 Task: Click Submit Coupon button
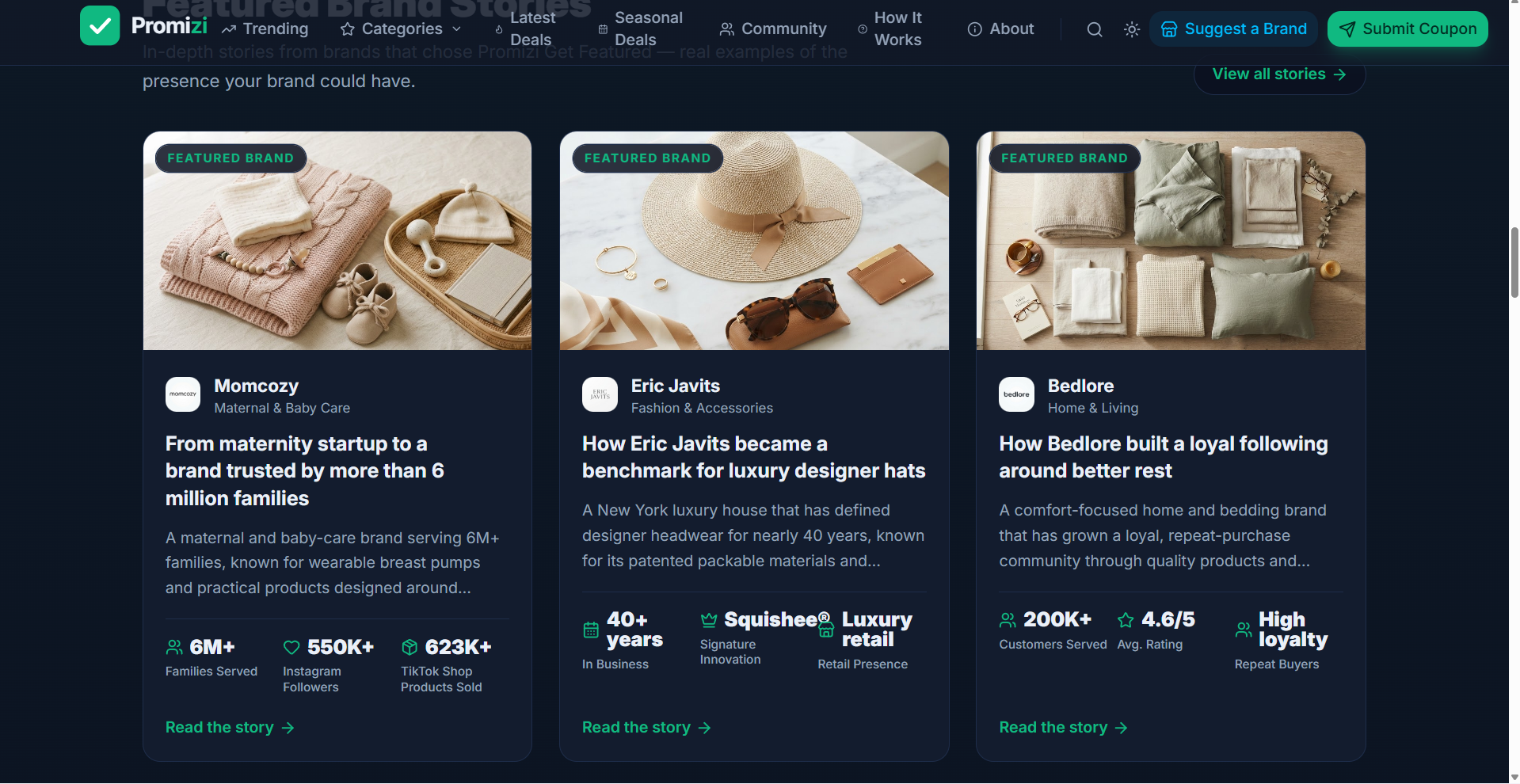tap(1408, 29)
